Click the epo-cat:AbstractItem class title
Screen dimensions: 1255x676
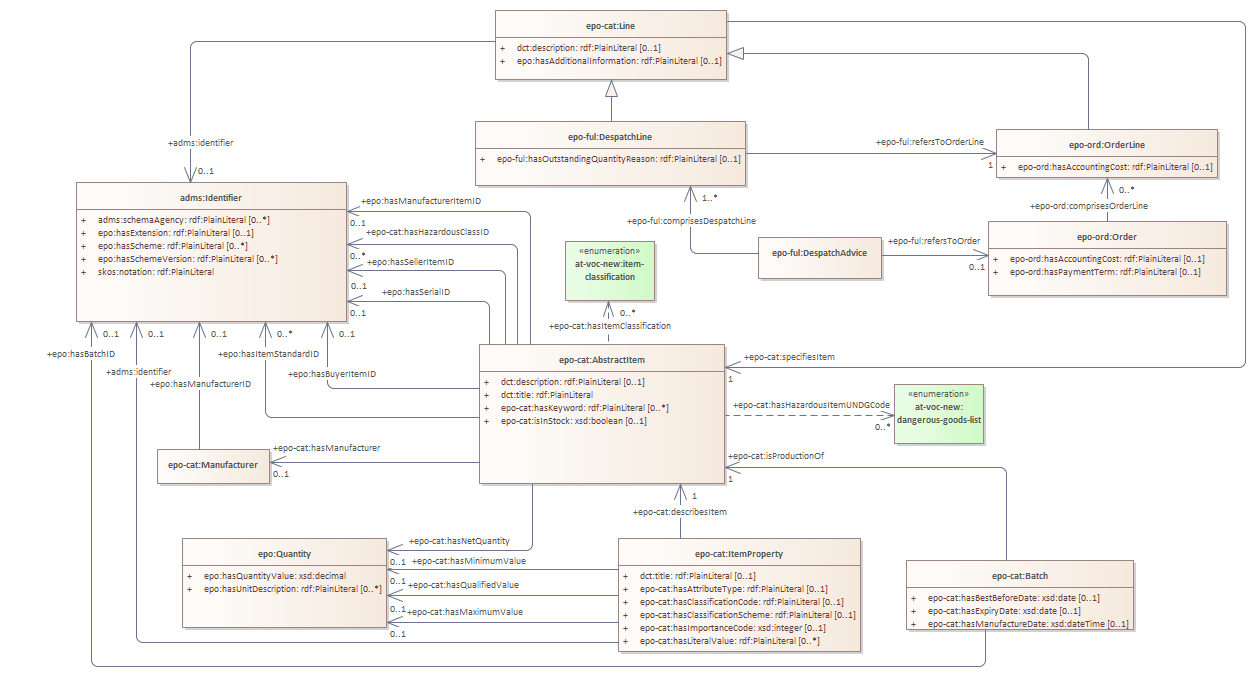pos(602,361)
